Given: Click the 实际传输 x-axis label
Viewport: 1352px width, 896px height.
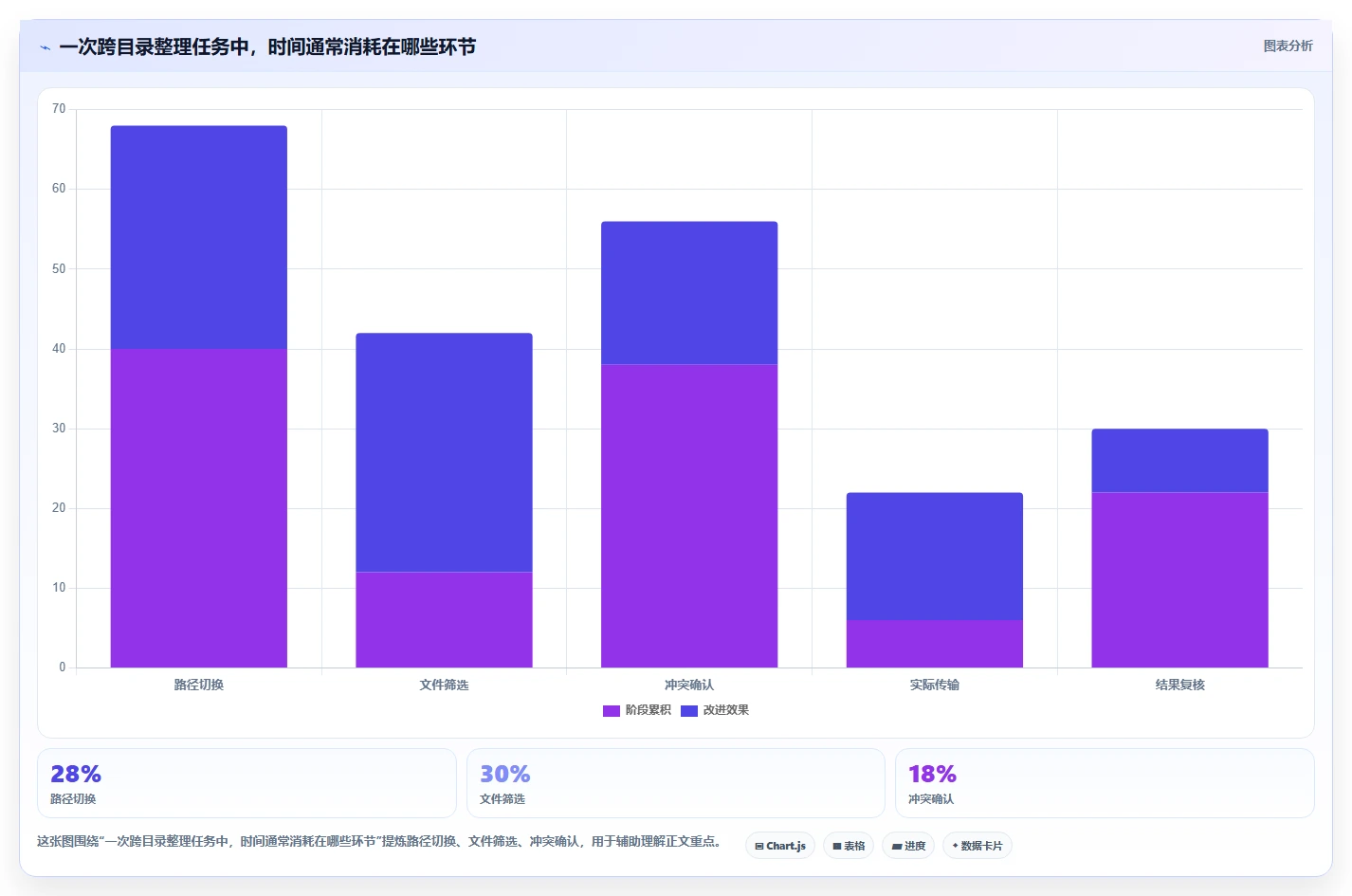Looking at the screenshot, I should [x=935, y=685].
